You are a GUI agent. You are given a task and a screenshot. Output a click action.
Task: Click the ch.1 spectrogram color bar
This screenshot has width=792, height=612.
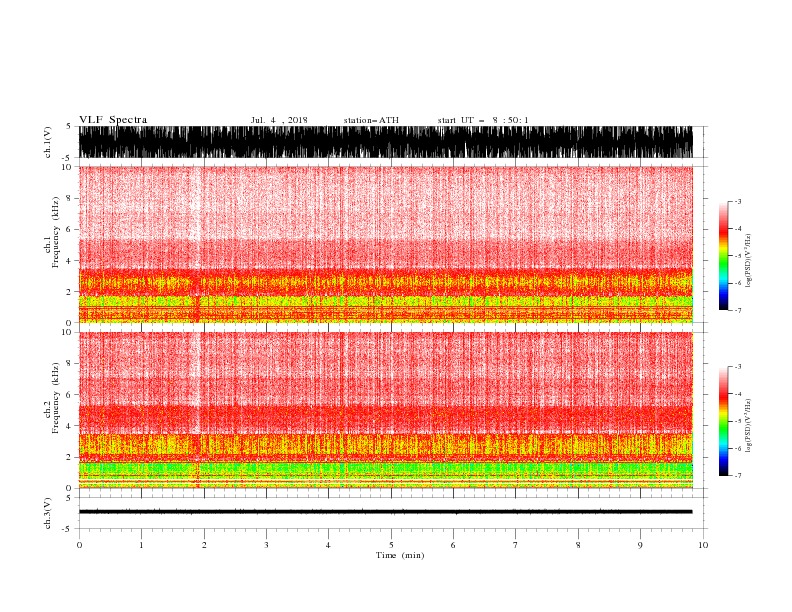[x=723, y=256]
